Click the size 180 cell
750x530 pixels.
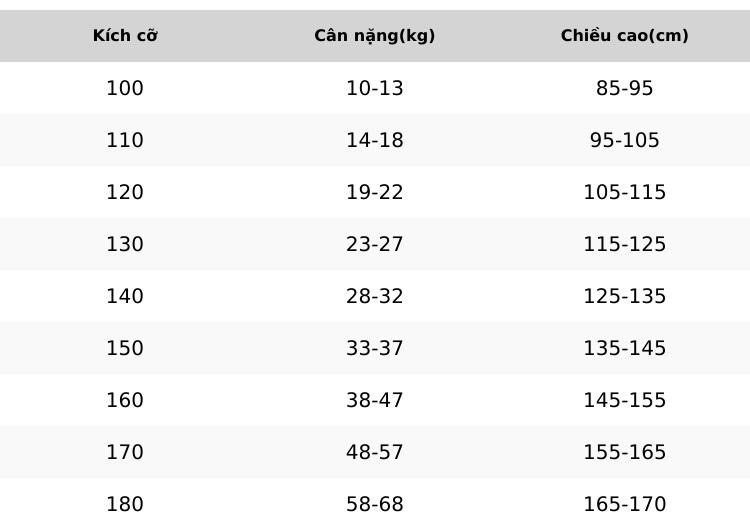(x=125, y=504)
